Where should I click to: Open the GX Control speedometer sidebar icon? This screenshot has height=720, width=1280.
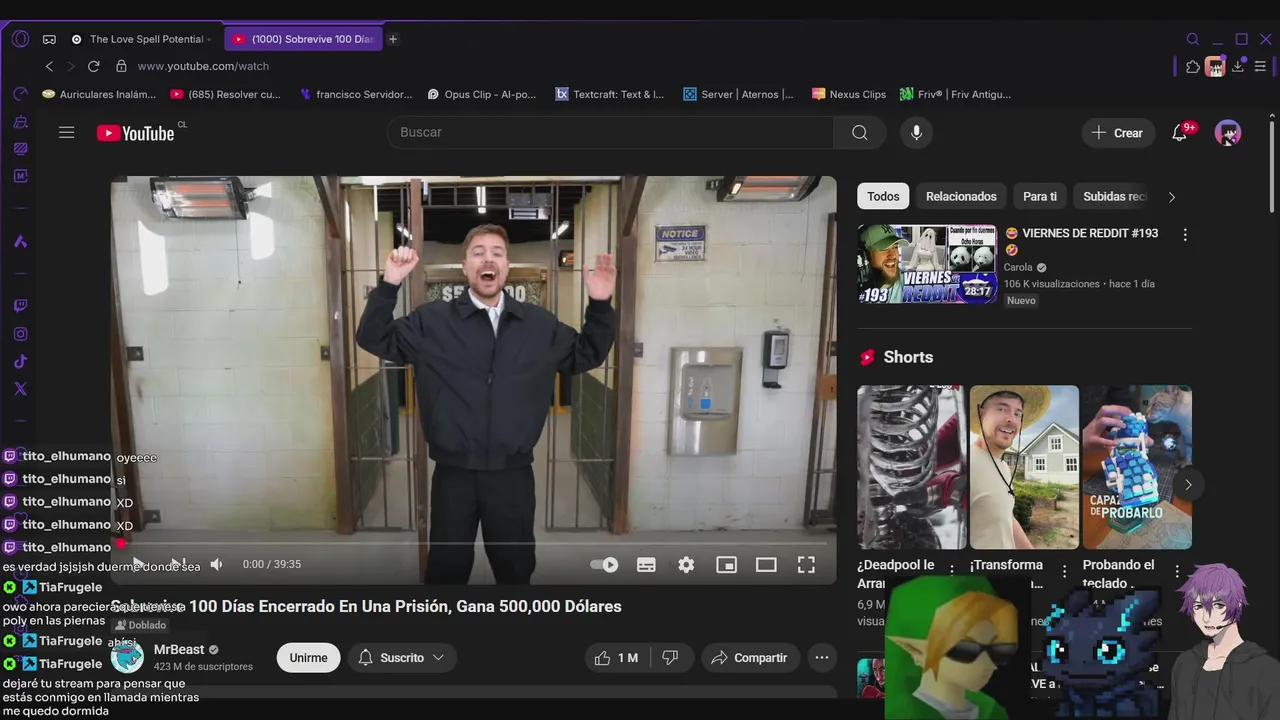click(20, 94)
